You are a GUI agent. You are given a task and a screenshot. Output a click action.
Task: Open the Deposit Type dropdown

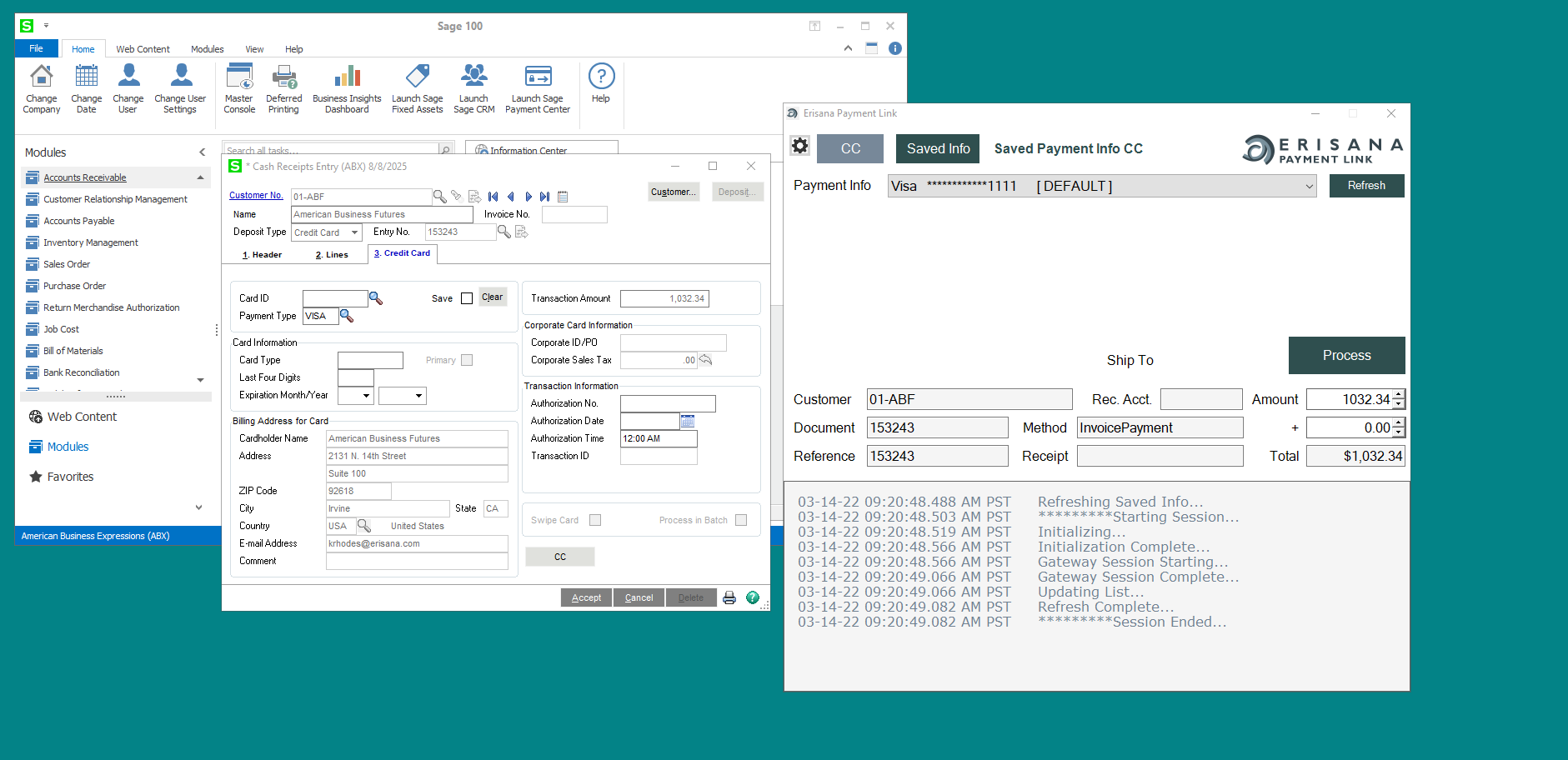pos(354,232)
